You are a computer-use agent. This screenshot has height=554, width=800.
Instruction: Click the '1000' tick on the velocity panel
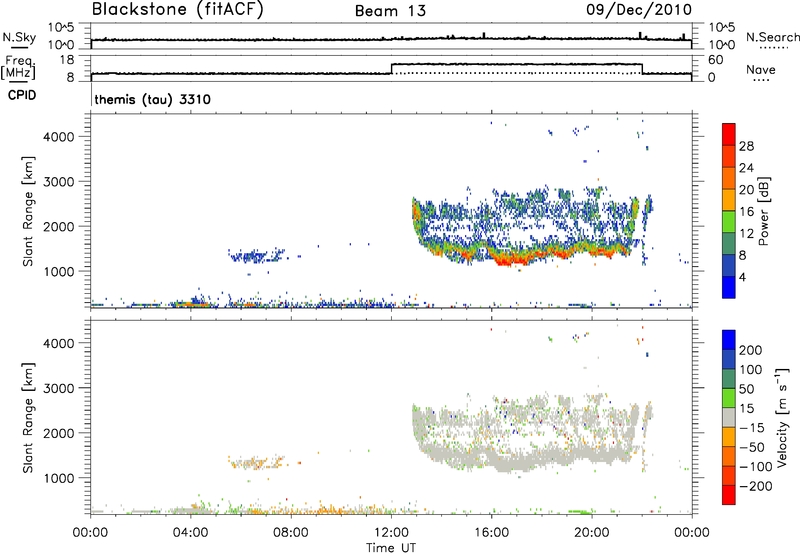pyautogui.click(x=59, y=478)
